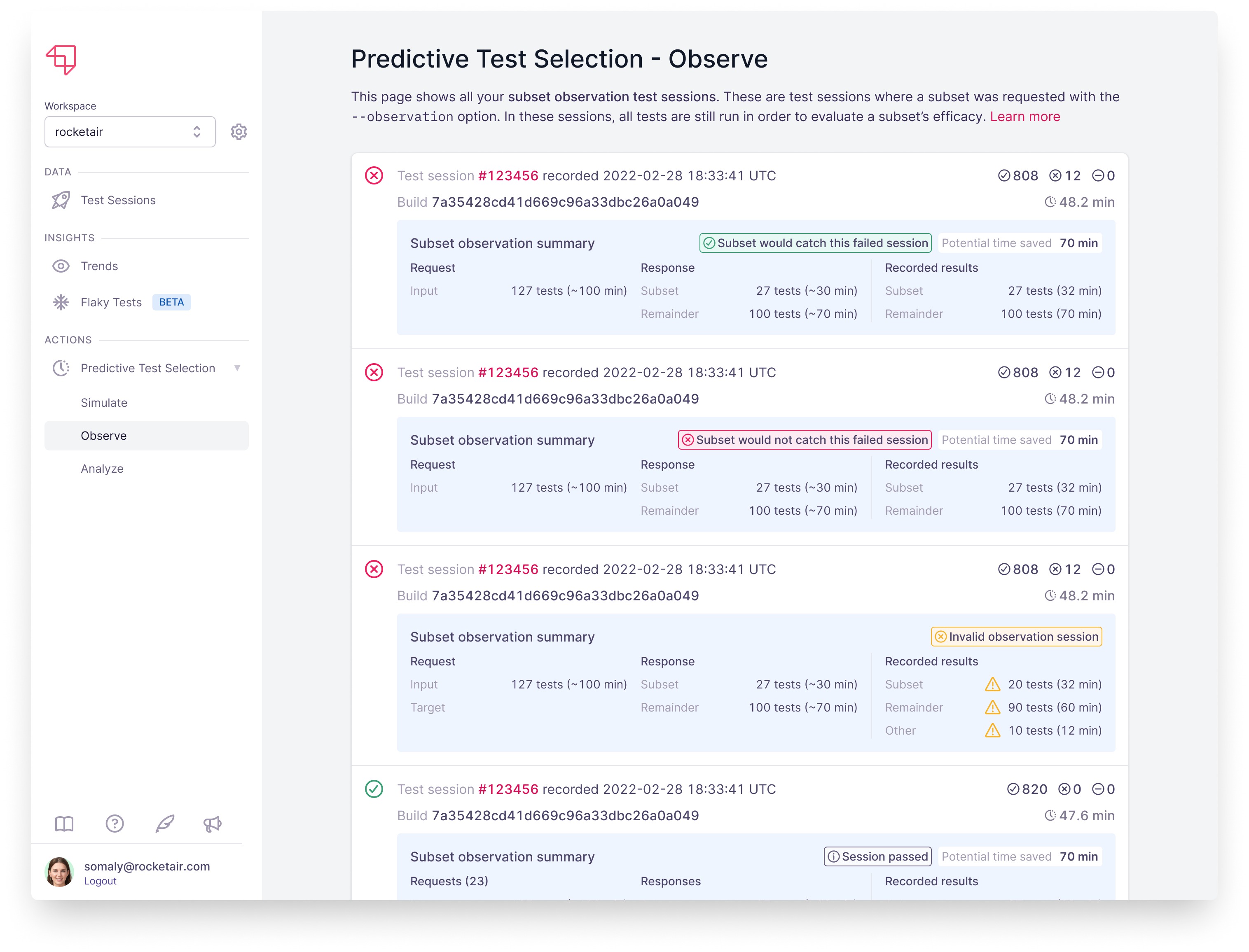
Task: Open the documentation book icon
Action: click(64, 824)
